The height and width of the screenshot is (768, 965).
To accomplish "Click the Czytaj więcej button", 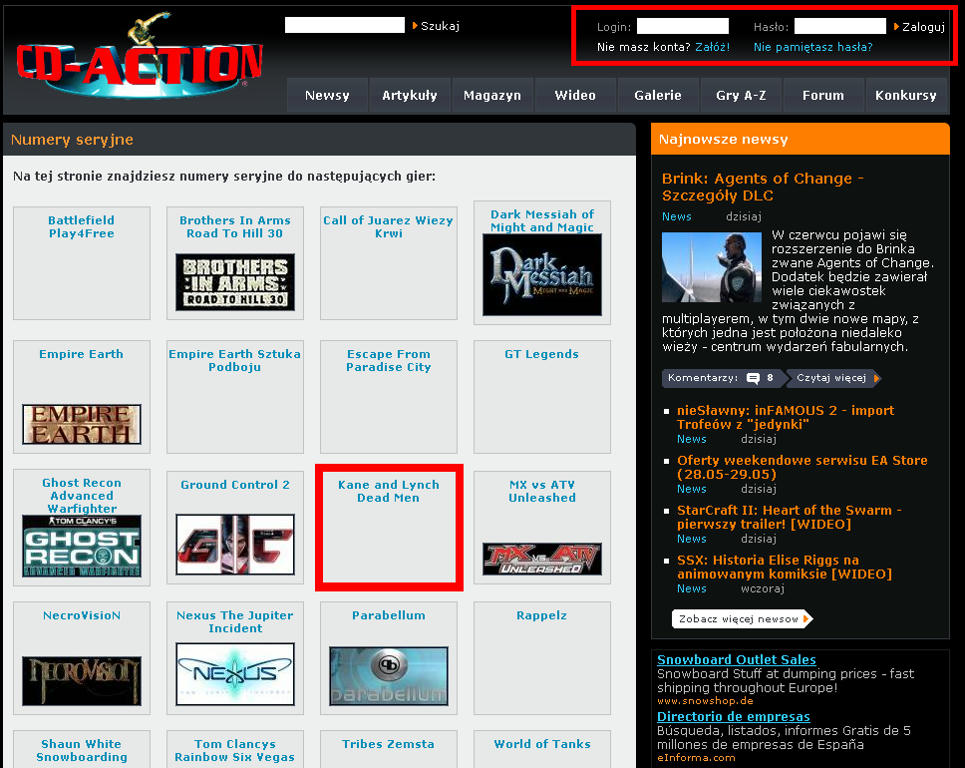I will [x=834, y=378].
